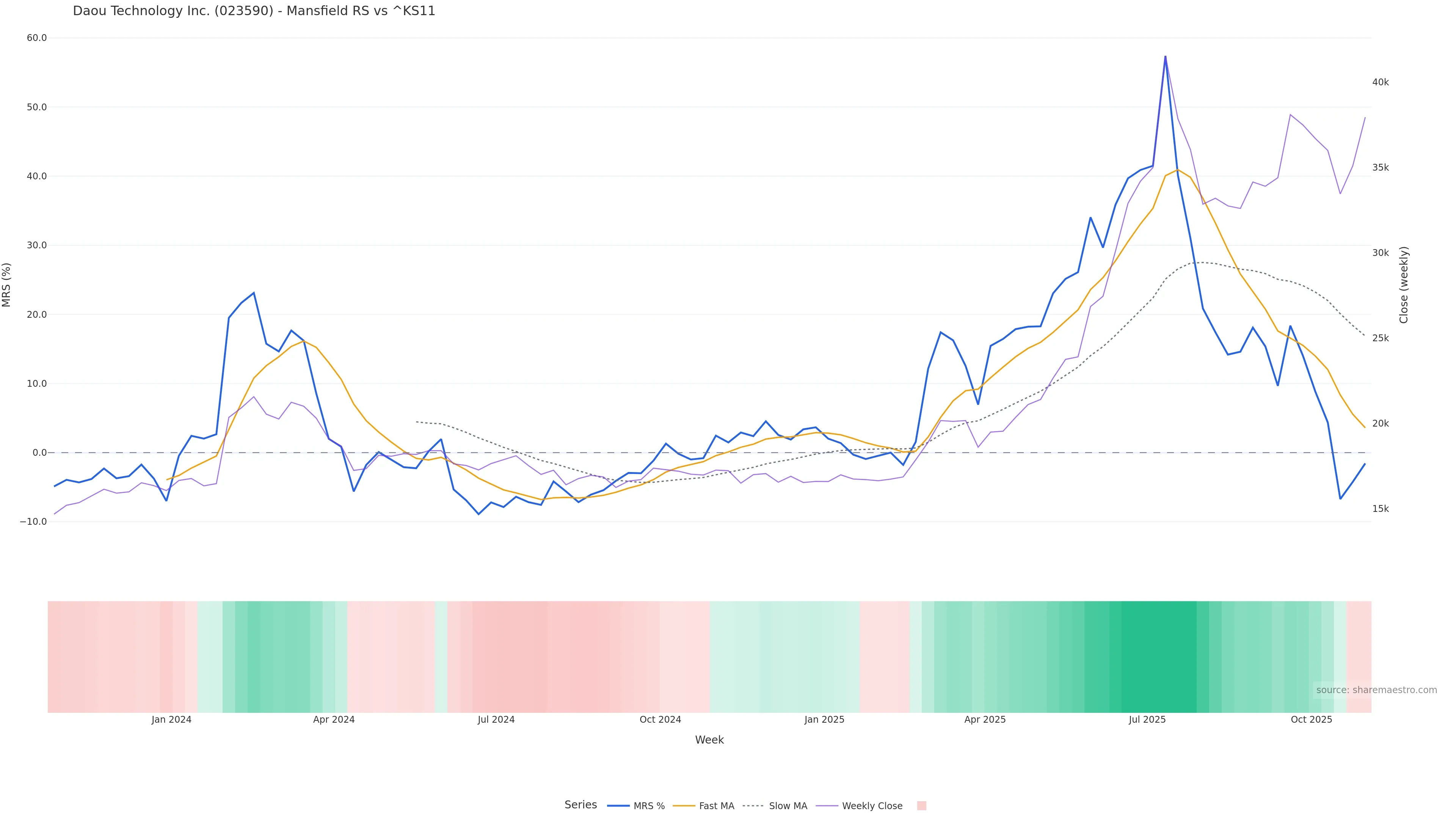Click the Jul 2025 x-axis tick label
Image resolution: width=1456 pixels, height=819 pixels.
point(1147,720)
